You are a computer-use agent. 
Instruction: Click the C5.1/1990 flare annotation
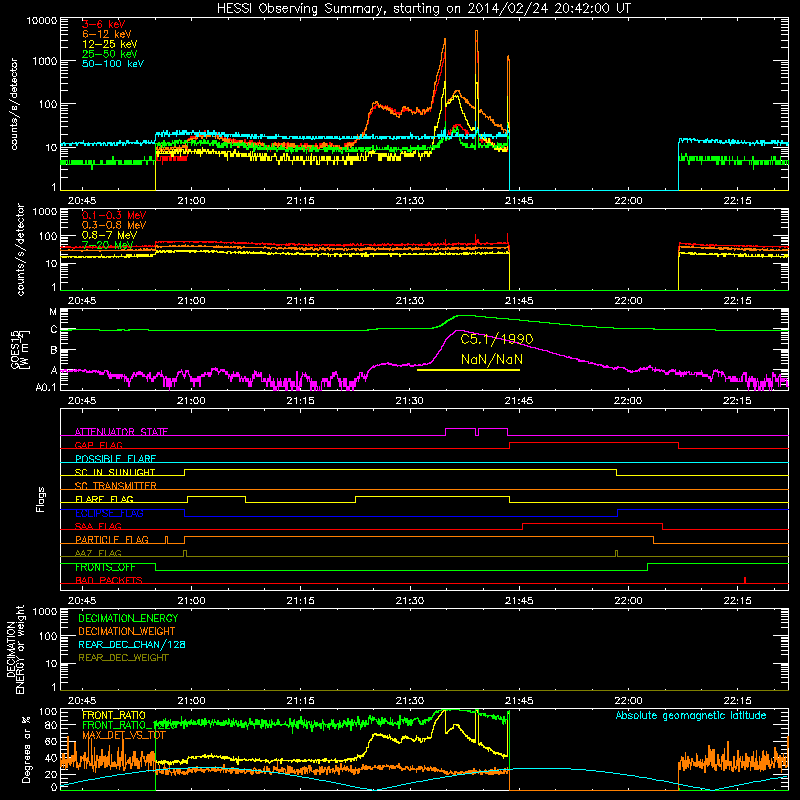[x=496, y=339]
